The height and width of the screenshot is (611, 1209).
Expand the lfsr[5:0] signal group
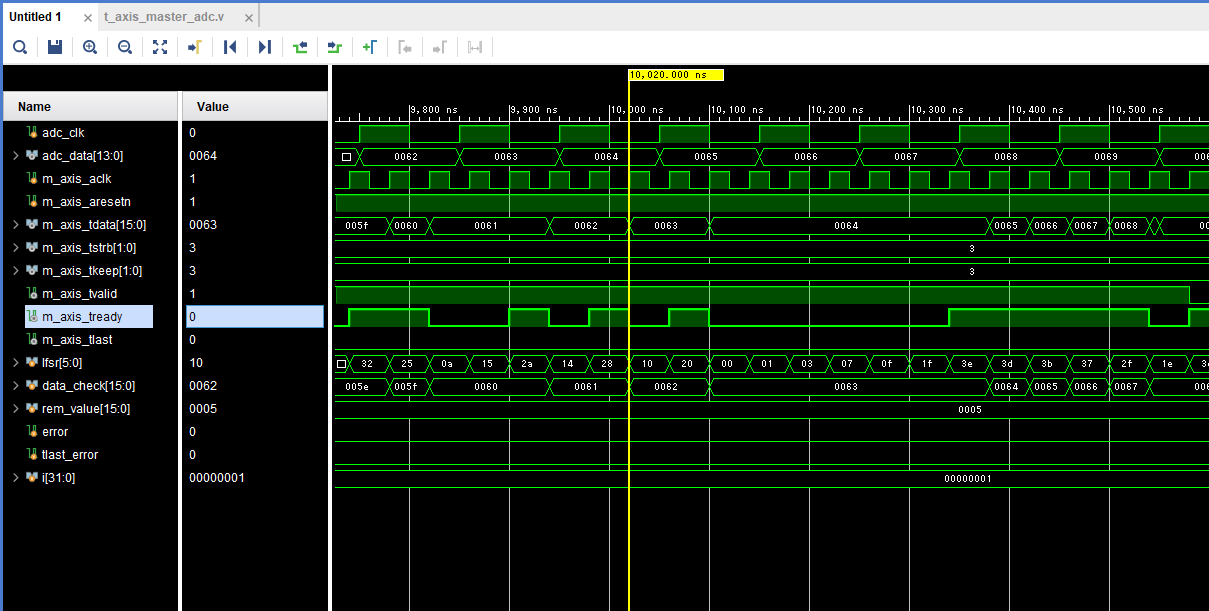click(x=15, y=363)
